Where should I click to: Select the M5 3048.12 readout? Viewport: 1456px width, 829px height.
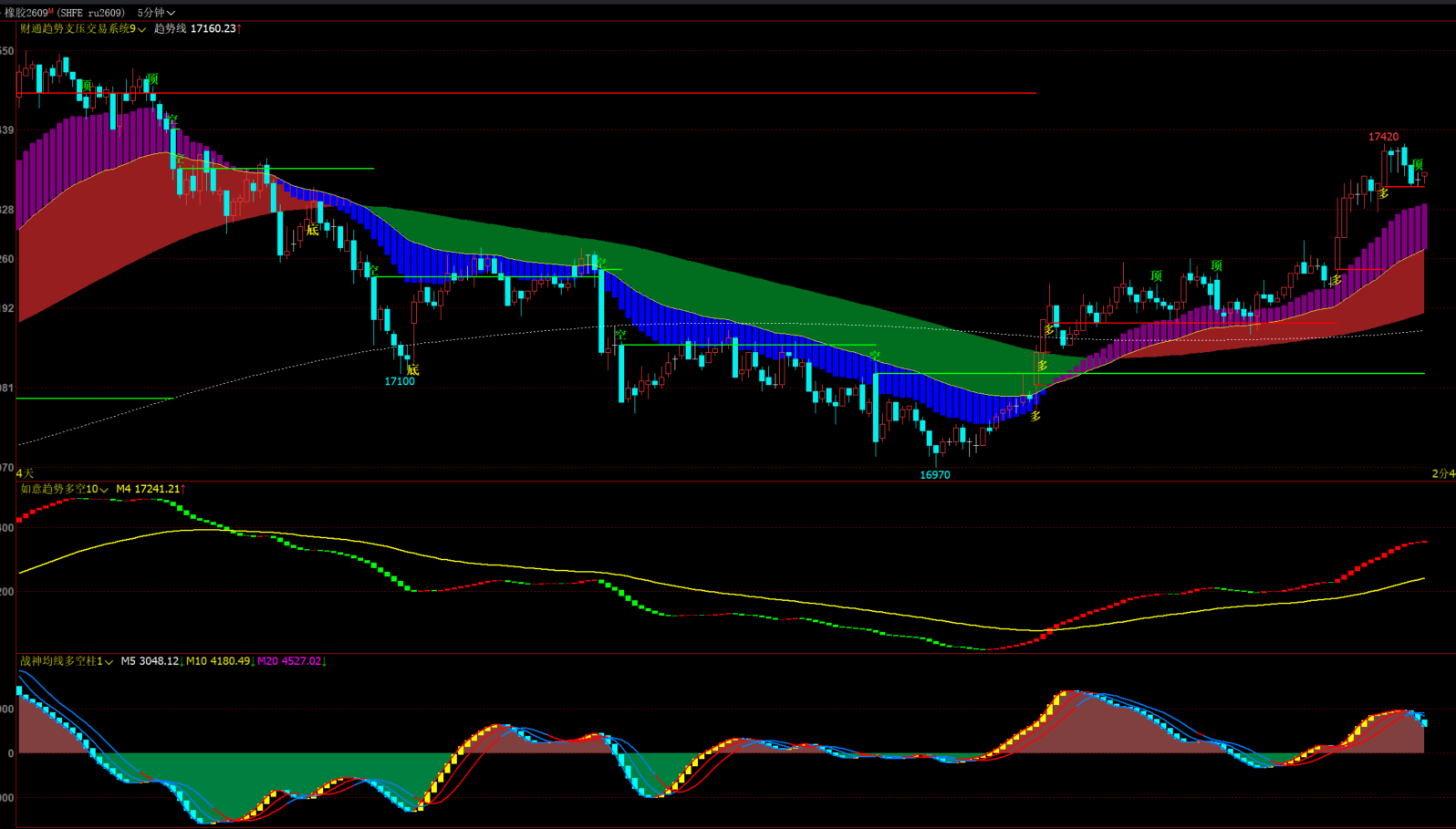coord(149,661)
